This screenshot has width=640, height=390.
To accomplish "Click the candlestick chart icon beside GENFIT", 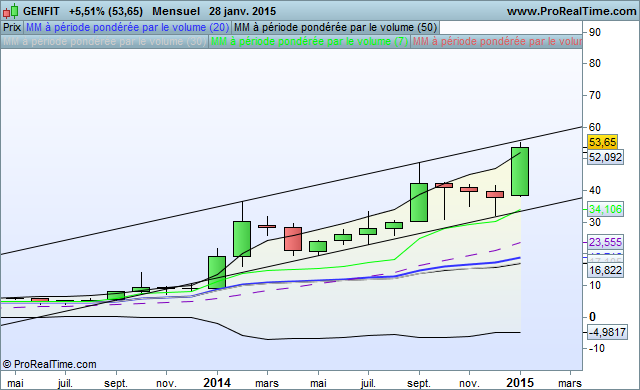I will click(11, 11).
